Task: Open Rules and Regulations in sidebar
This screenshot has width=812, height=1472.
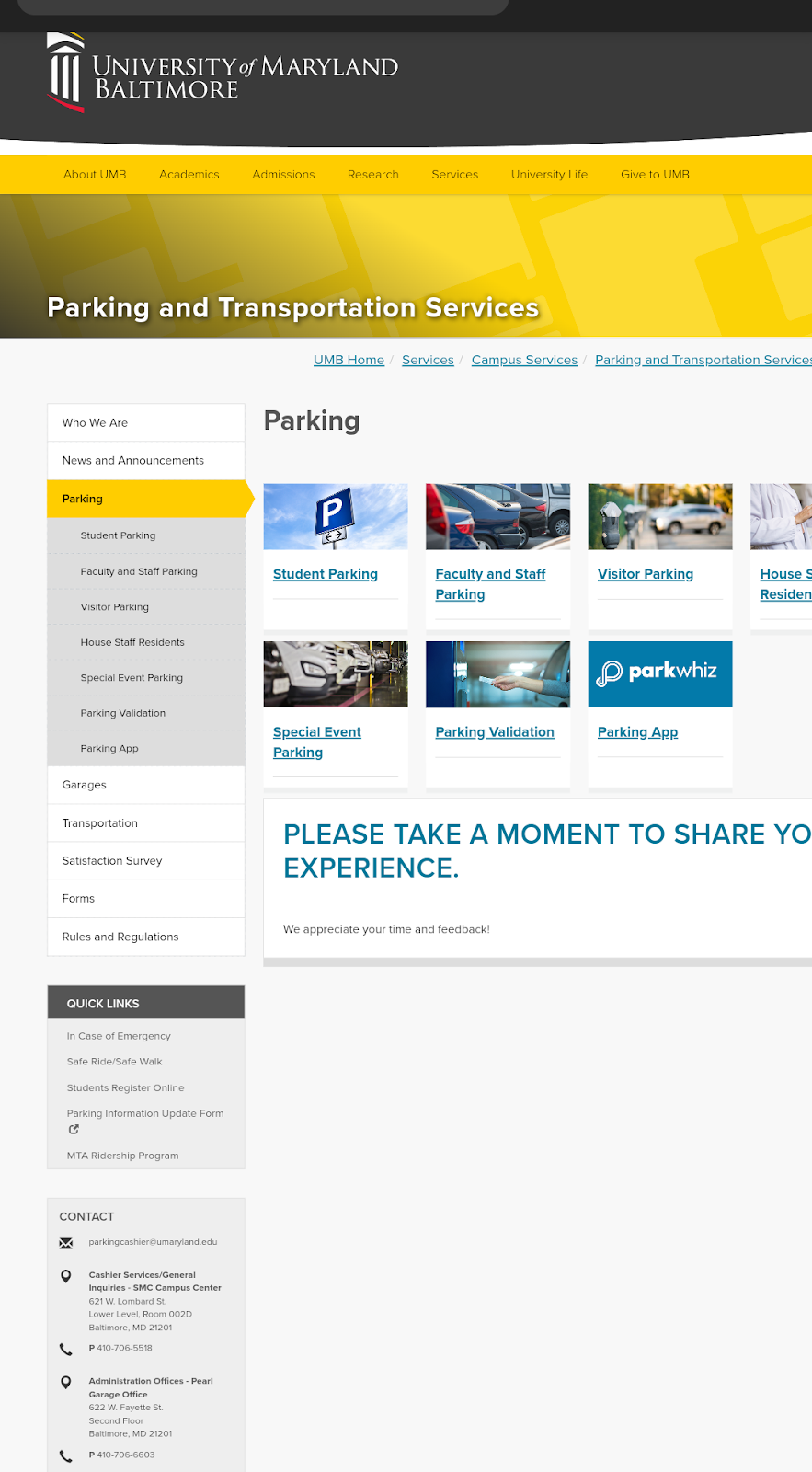Action: pyautogui.click(x=146, y=937)
